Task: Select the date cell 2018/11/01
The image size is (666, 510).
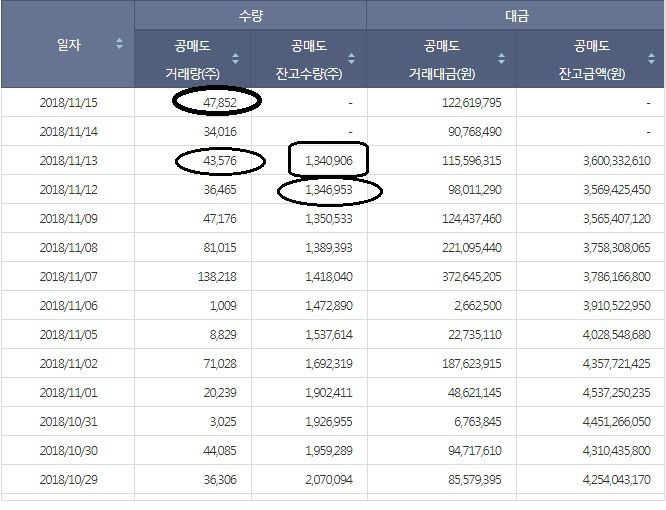Action: tap(68, 392)
